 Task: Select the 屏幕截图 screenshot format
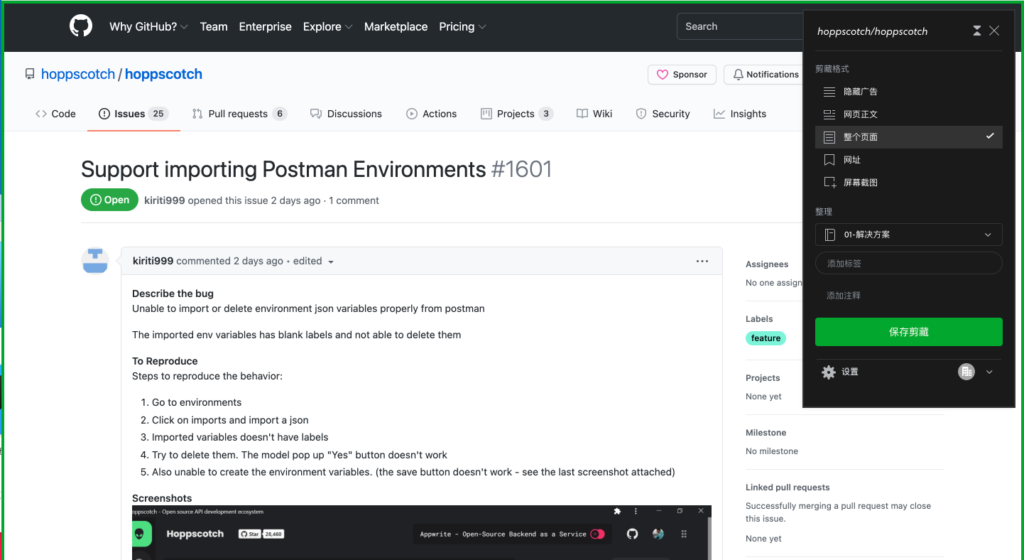908,183
